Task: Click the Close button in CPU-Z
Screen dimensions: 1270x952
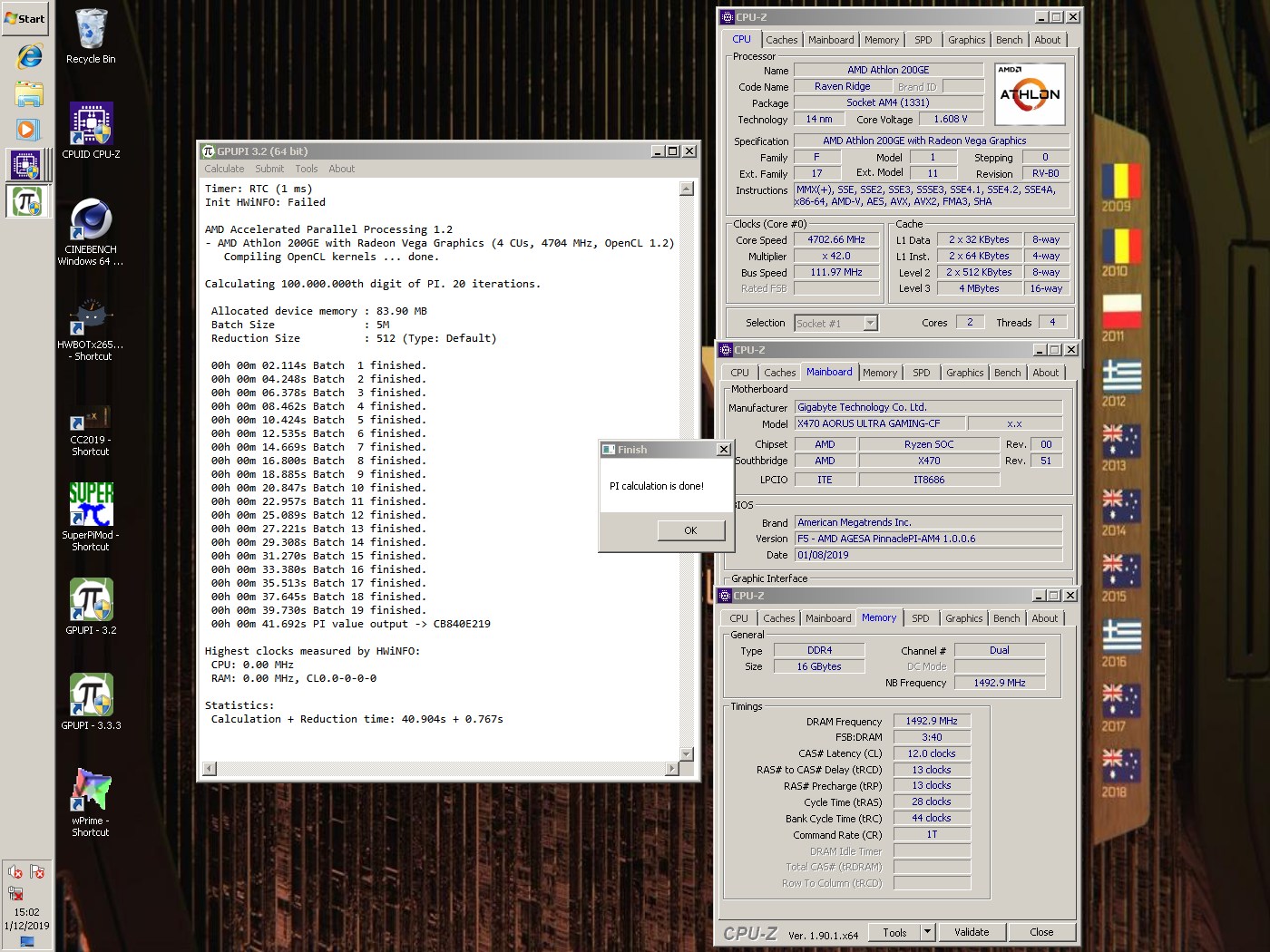Action: pos(1041,932)
